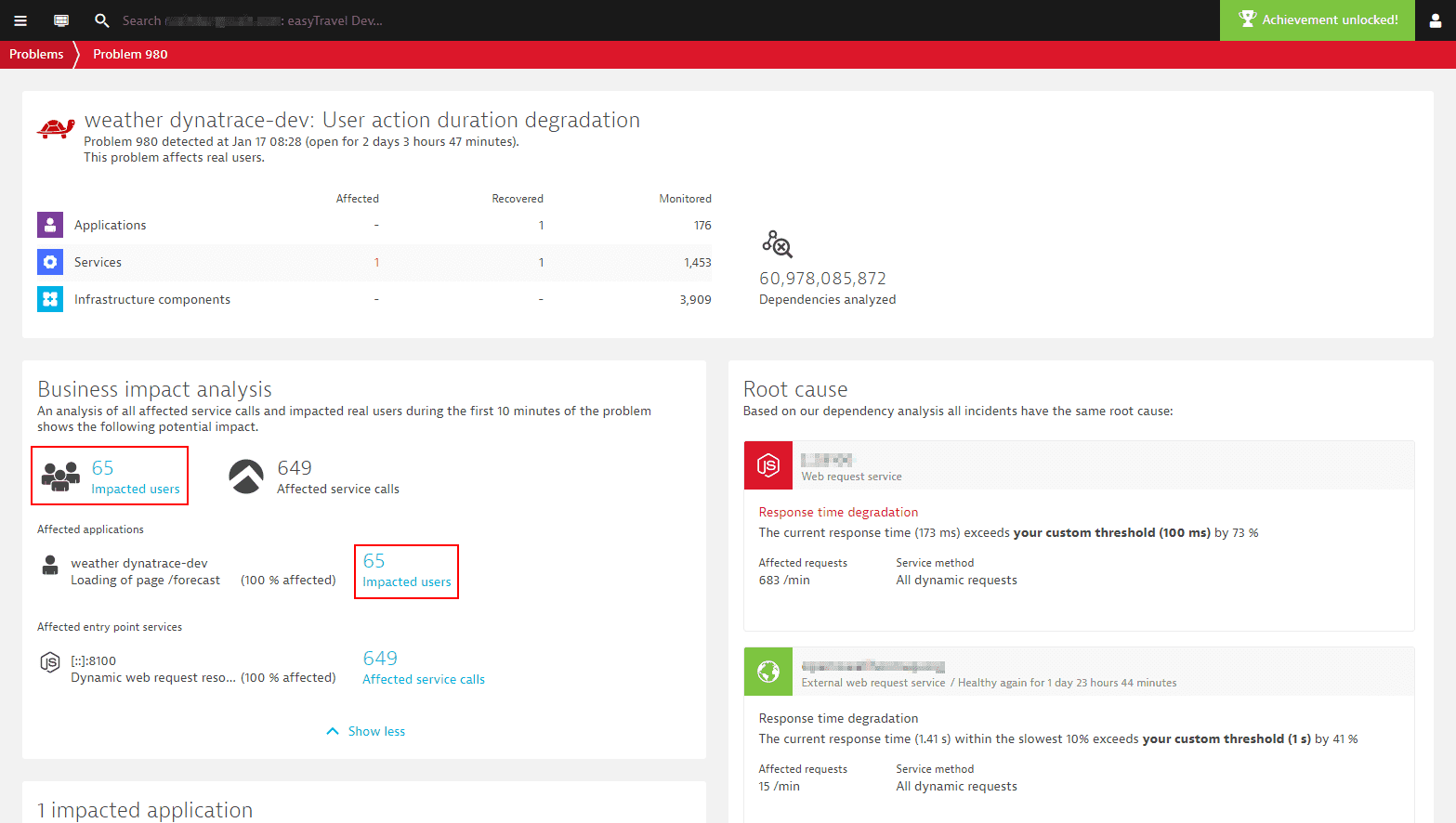
Task: Click the Infrastructure components row label
Action: (152, 299)
